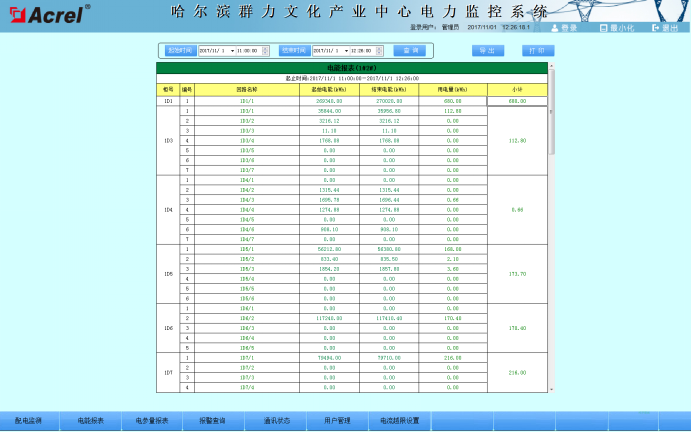Select the 编号 column header
691x432 pixels.
coord(187,89)
